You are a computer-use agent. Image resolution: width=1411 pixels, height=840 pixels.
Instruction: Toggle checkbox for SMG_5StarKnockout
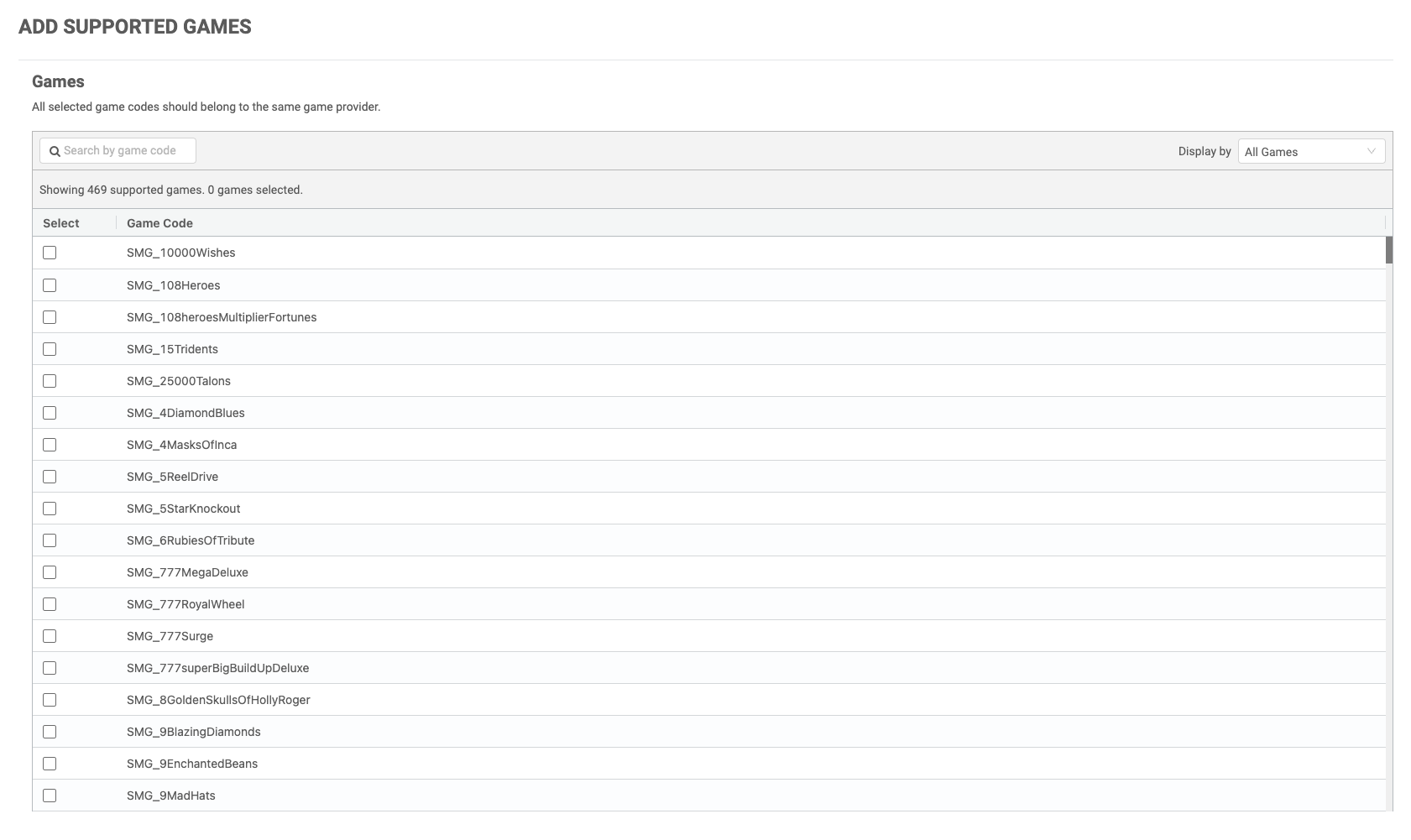(50, 509)
